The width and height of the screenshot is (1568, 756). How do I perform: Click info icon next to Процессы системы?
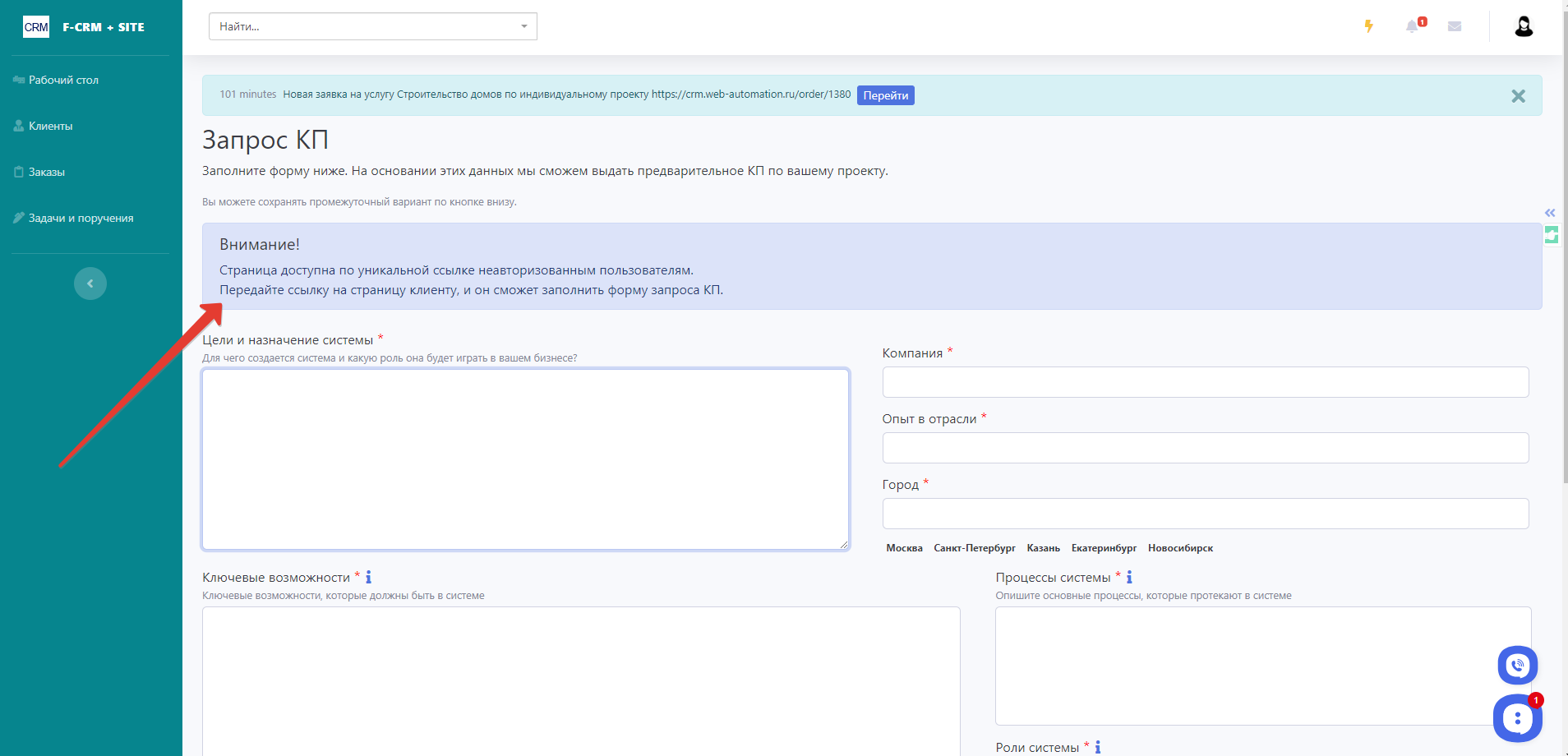pyautogui.click(x=1129, y=578)
